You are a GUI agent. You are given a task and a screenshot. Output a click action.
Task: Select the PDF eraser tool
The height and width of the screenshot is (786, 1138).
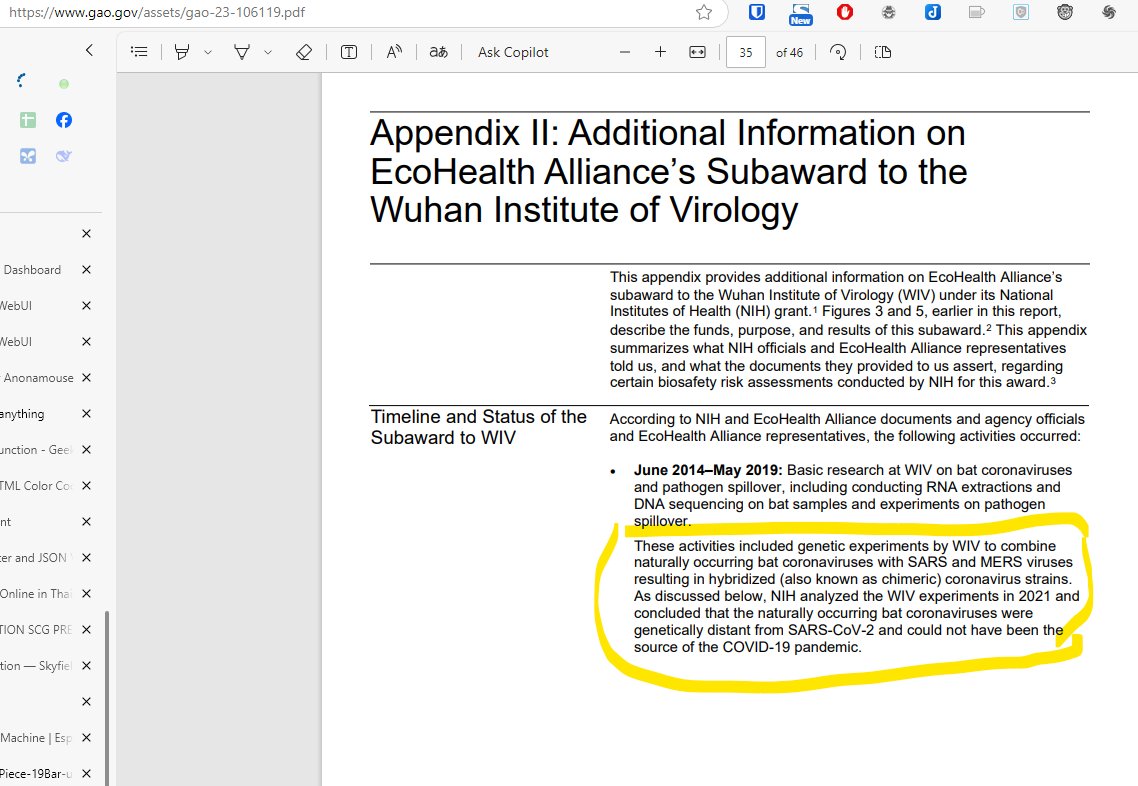304,52
